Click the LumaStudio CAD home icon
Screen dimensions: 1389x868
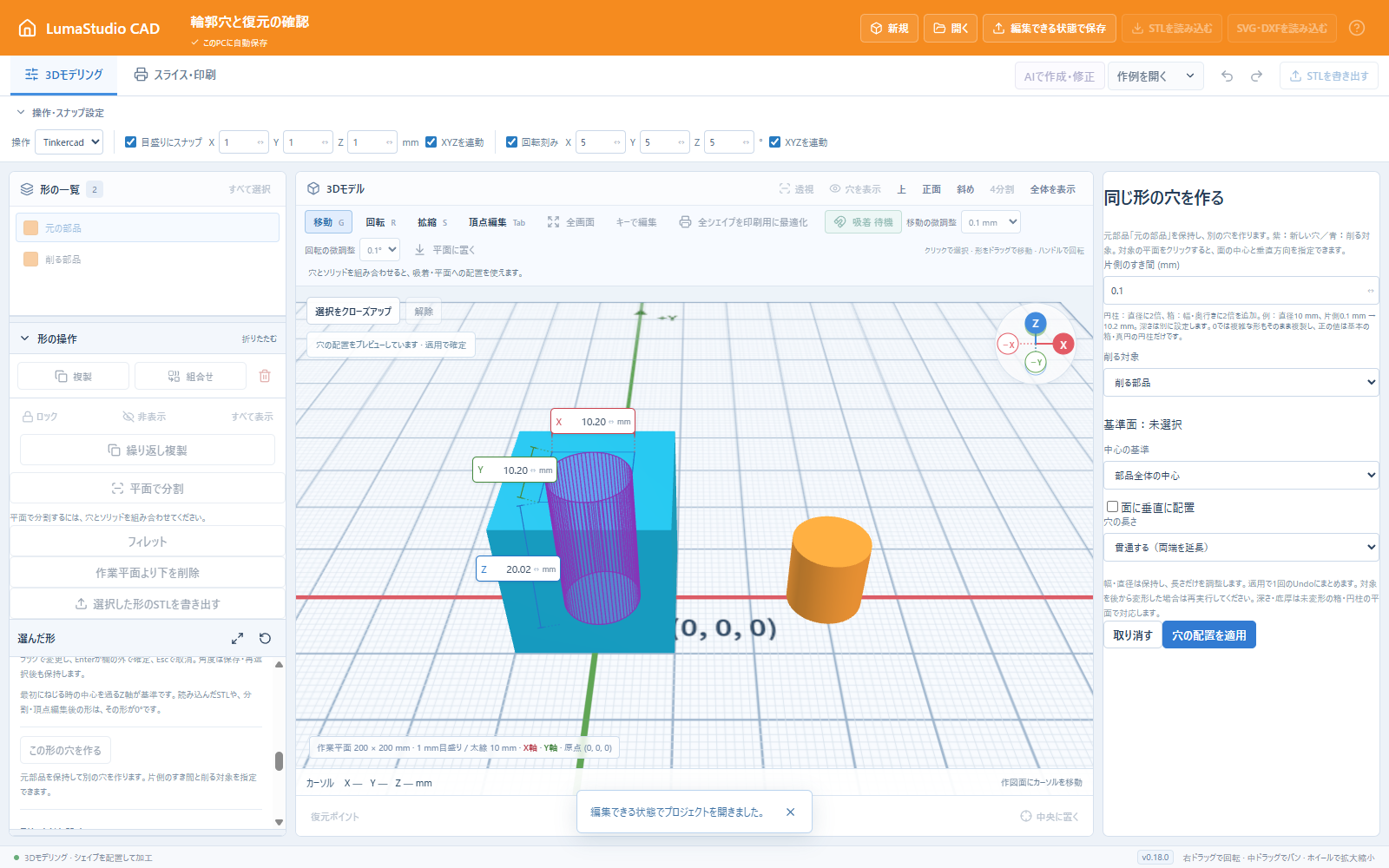pos(27,28)
